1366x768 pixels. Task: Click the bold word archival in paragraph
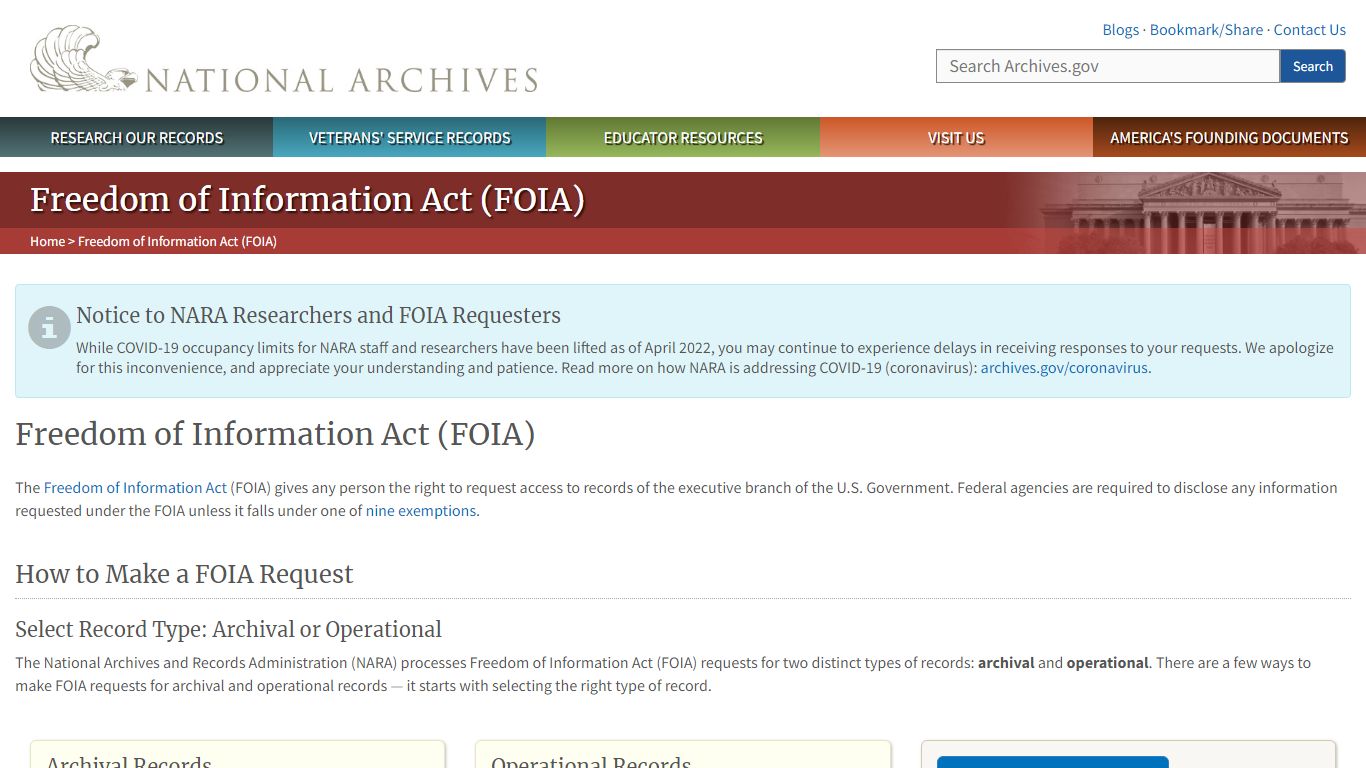(1005, 663)
